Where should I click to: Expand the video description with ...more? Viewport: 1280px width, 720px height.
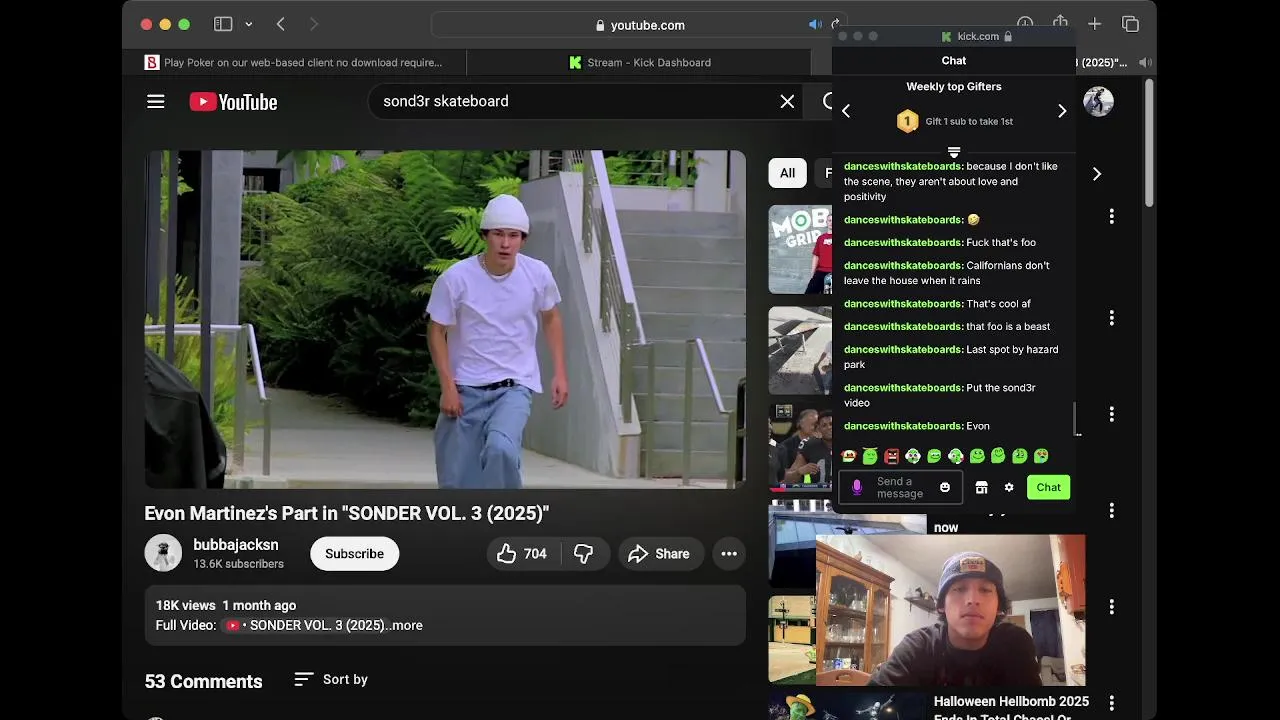[404, 625]
